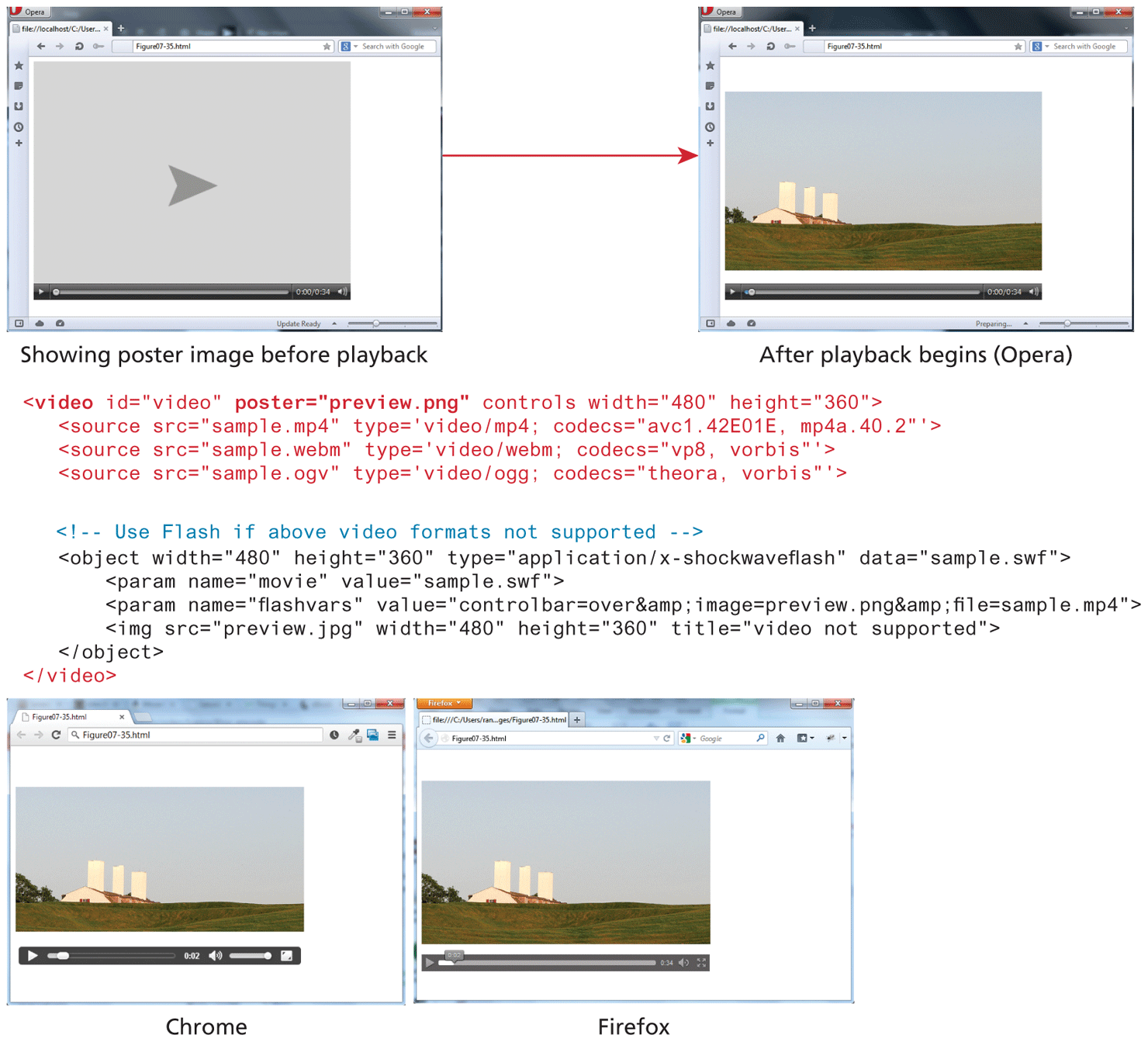
Task: Click large play arrow on gray poster
Action: tap(192, 185)
